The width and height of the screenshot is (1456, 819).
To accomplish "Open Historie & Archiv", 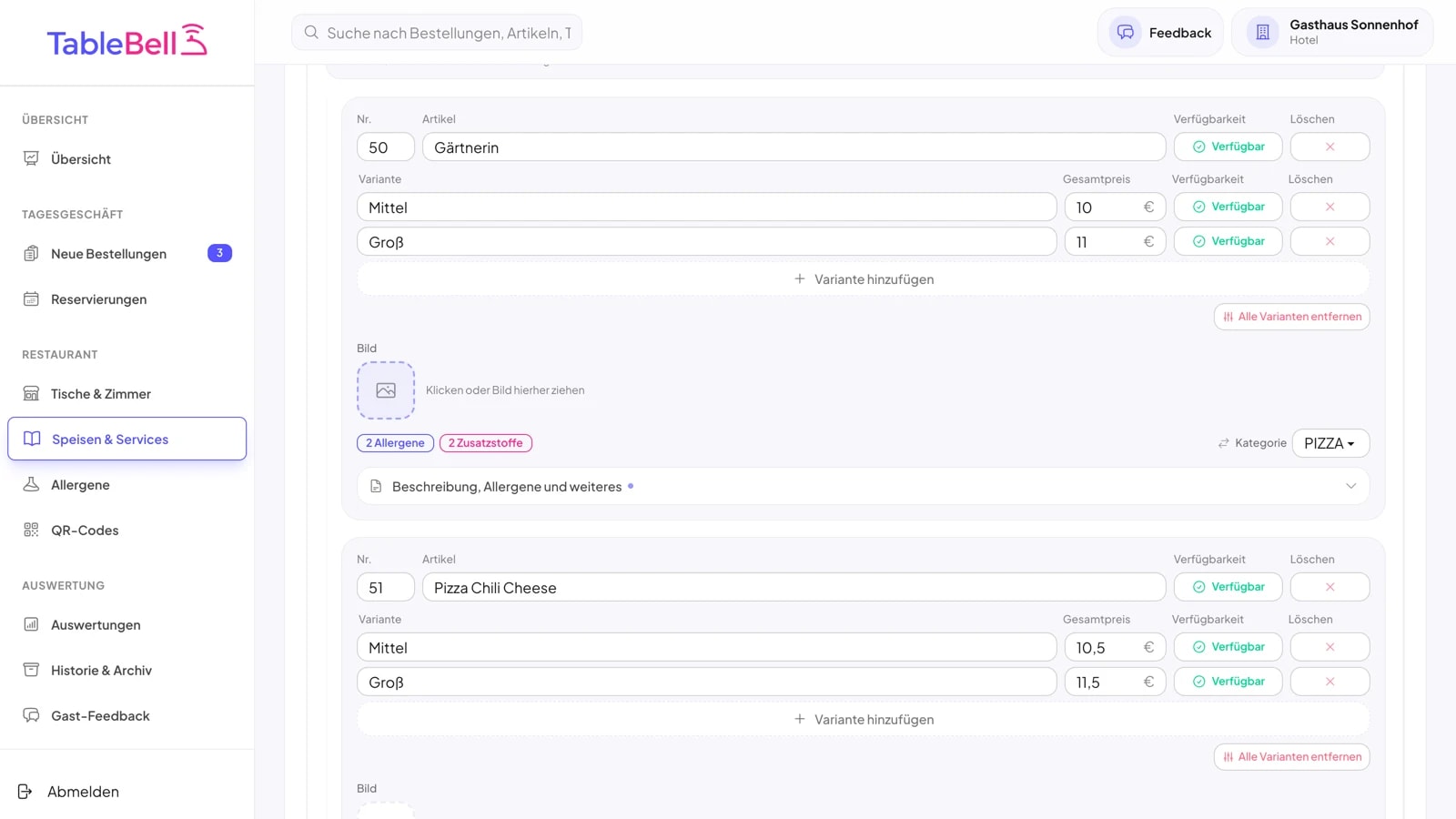I will tap(126, 671).
